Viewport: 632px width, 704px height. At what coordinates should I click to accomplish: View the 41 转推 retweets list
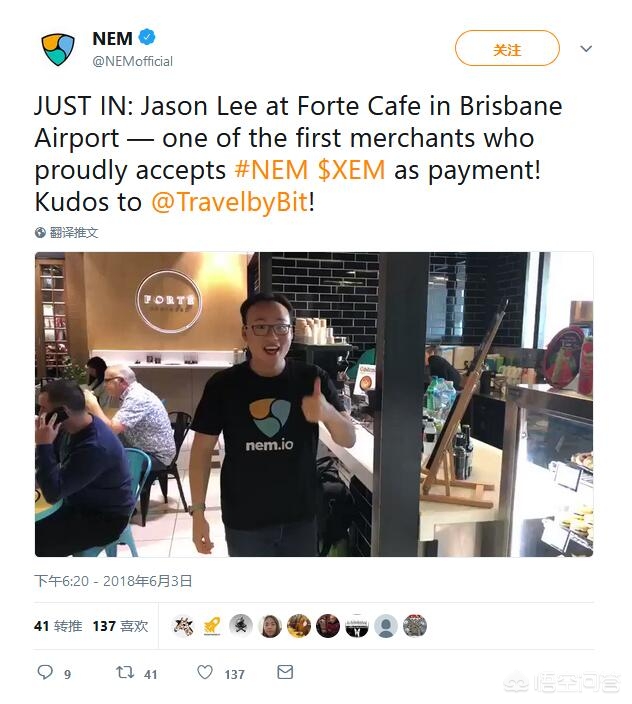[x=58, y=626]
